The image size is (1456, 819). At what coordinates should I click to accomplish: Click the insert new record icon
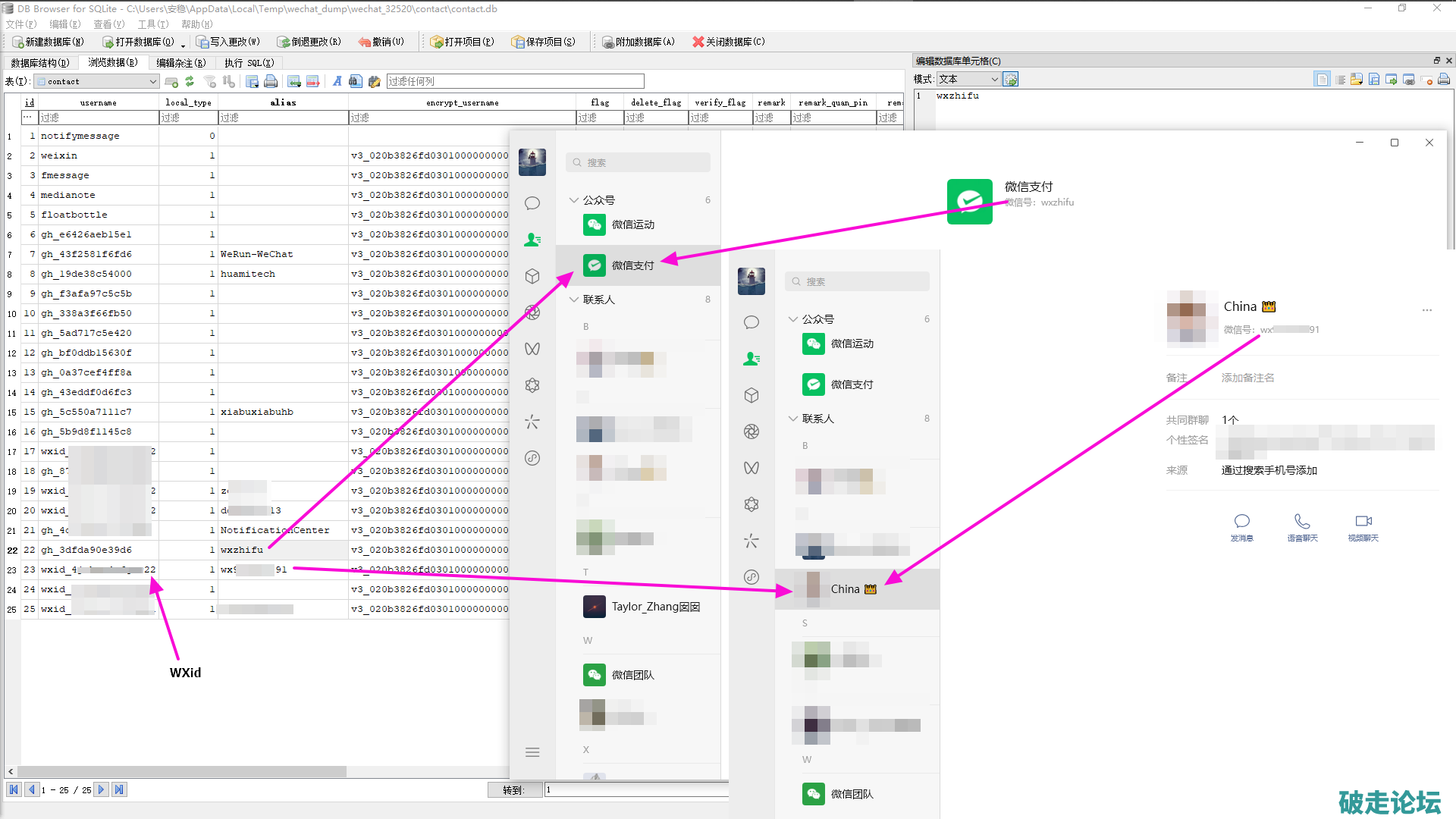[x=294, y=81]
